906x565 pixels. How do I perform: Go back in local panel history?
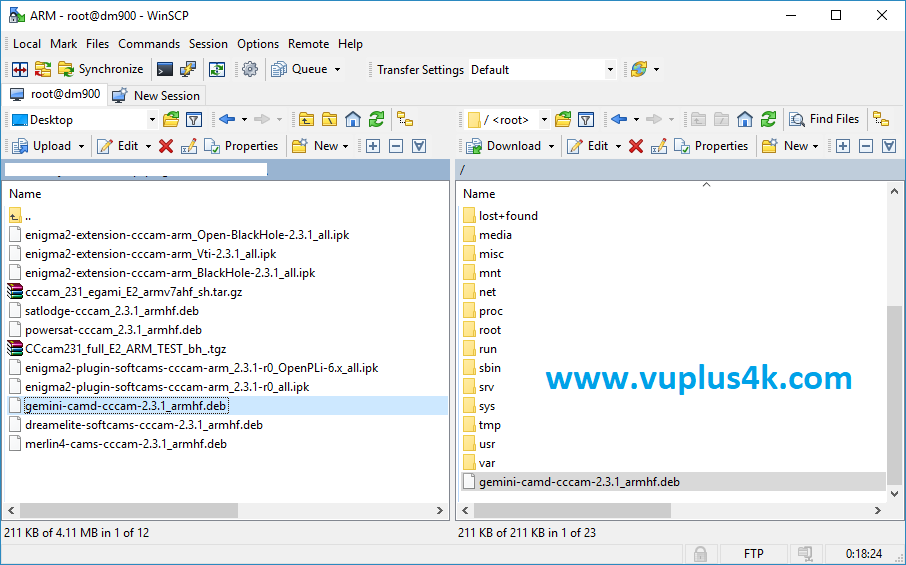[x=226, y=120]
